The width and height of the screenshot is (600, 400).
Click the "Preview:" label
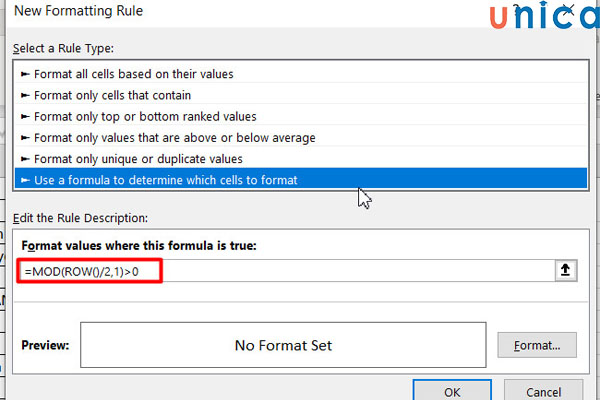(45, 346)
